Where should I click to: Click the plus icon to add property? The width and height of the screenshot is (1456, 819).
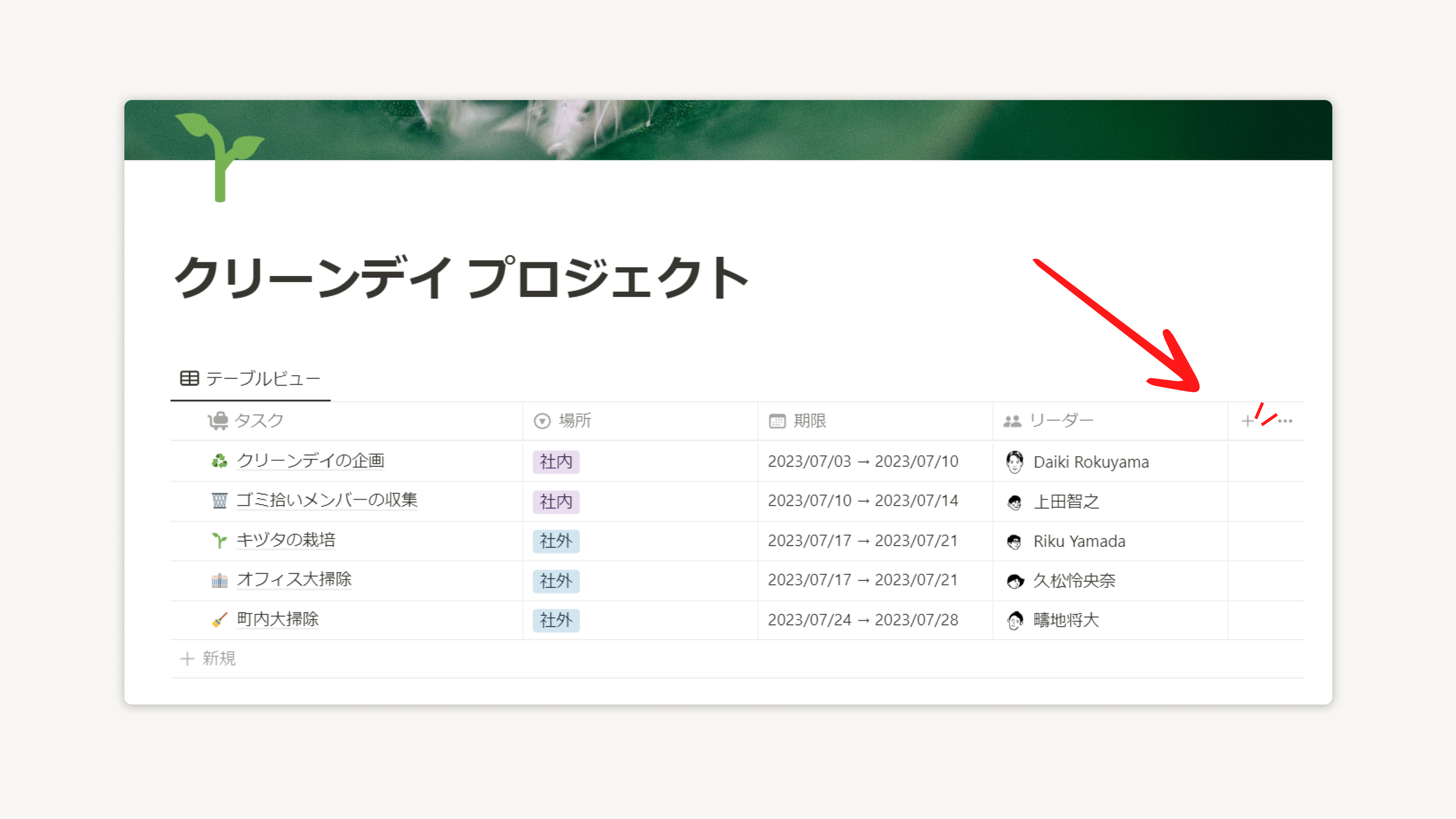coord(1247,421)
